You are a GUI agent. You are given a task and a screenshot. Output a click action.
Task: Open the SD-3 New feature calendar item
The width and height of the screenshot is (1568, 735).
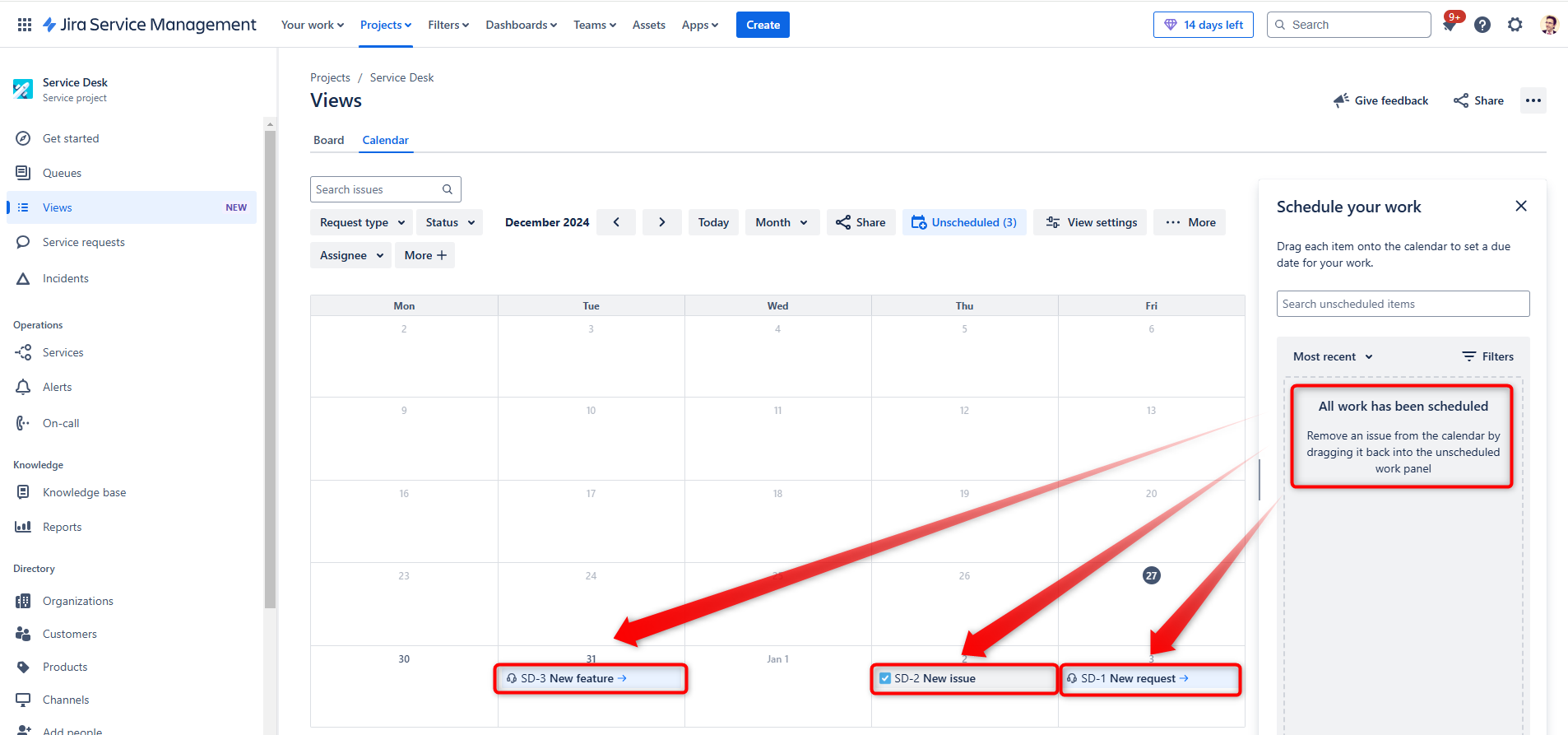pyautogui.click(x=591, y=678)
